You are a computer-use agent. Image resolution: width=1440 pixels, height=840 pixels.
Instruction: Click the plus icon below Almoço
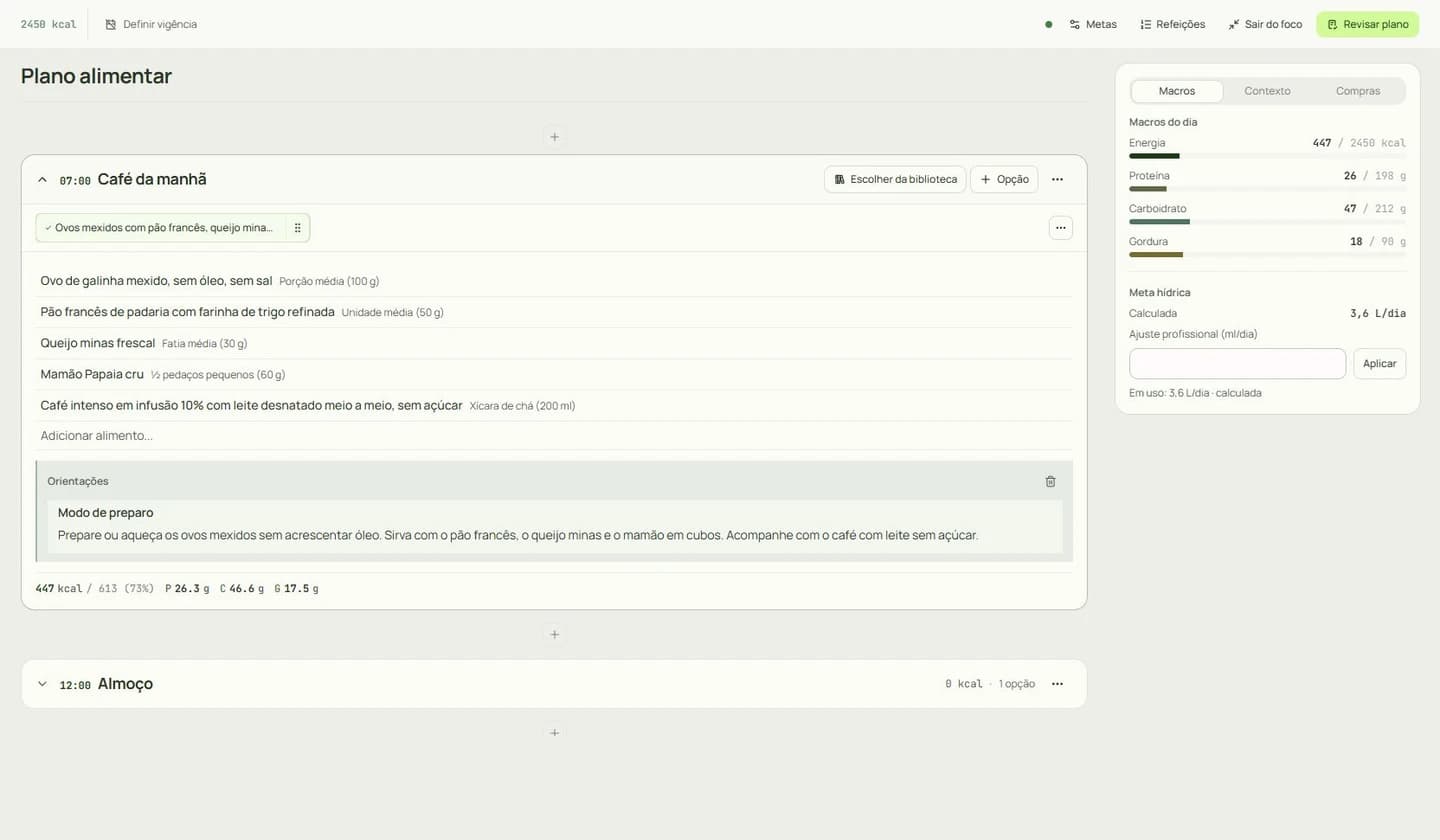[x=555, y=733]
